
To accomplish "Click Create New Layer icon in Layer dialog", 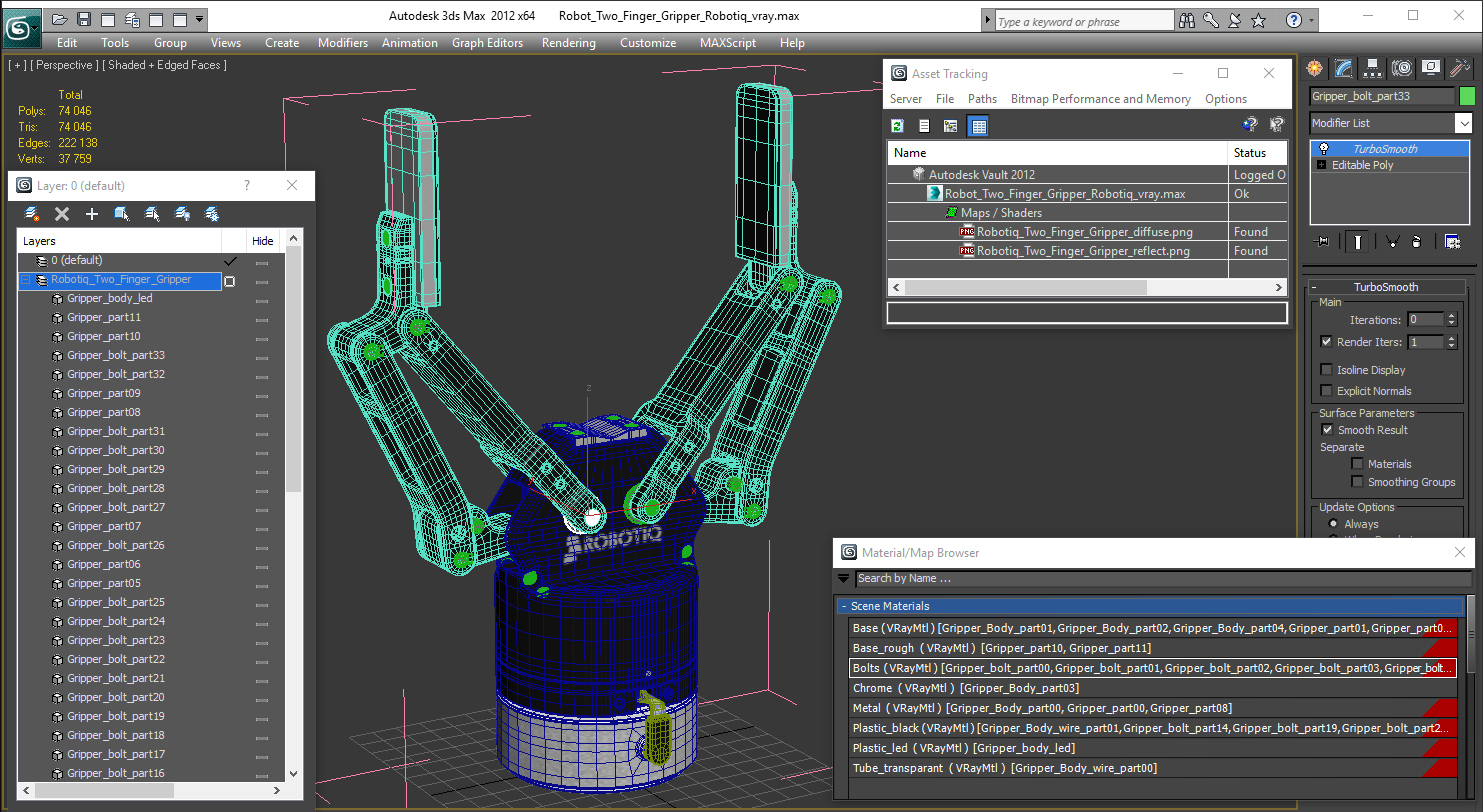I will pos(32,214).
